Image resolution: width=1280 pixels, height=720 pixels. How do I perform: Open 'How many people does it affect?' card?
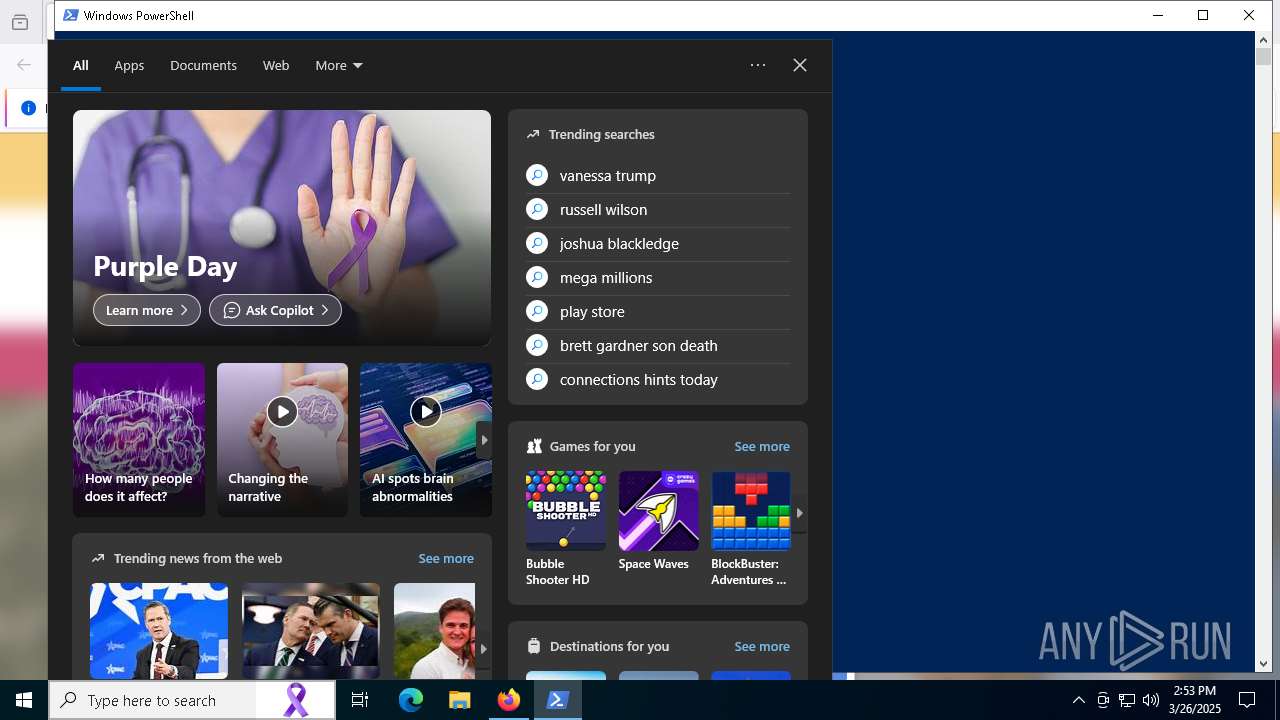tap(139, 440)
